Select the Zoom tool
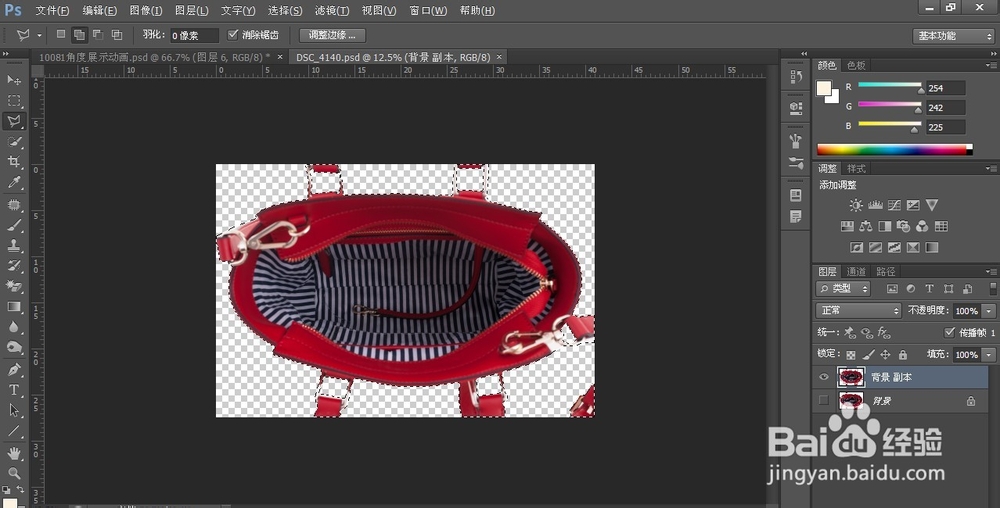 [x=14, y=473]
